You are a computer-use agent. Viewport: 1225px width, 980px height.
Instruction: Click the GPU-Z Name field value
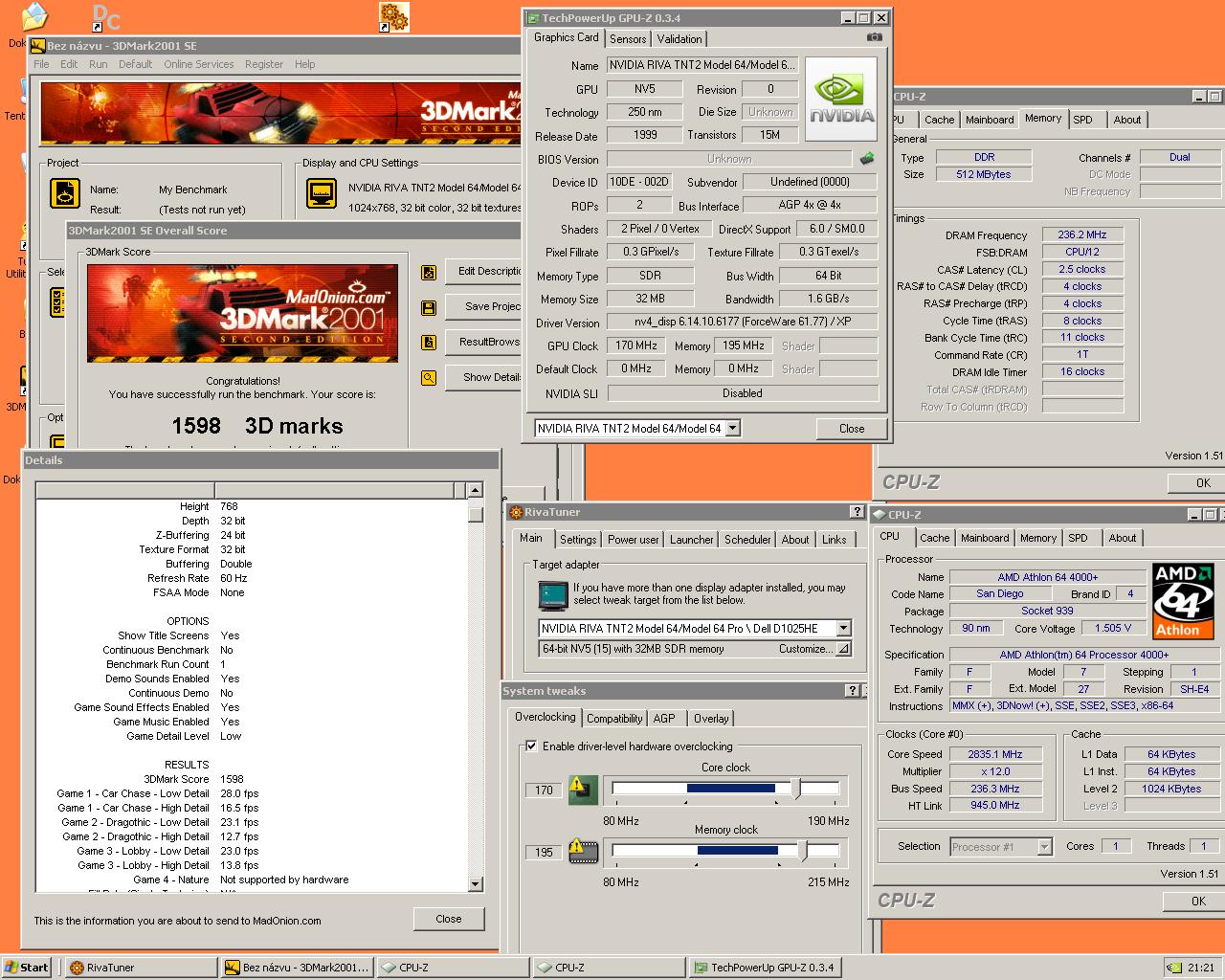702,65
